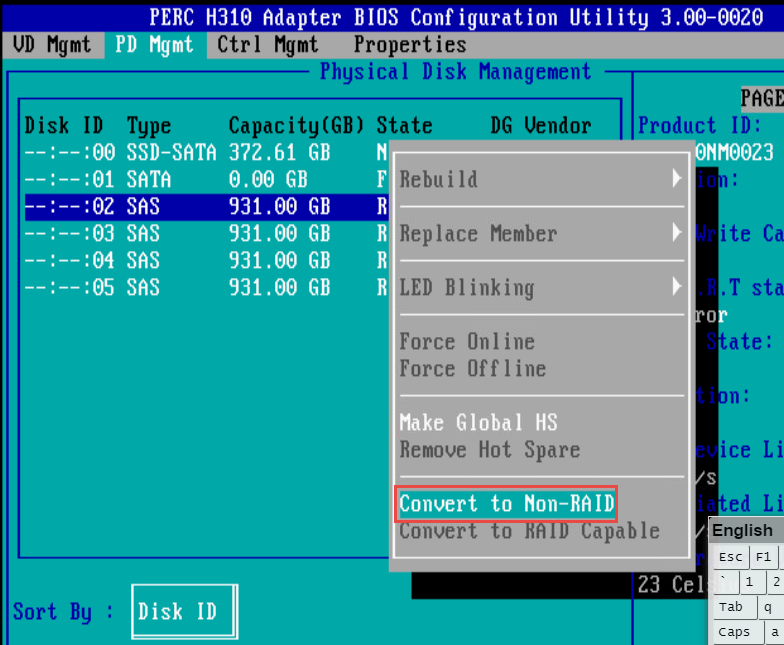Choose Remove Hot Spare option
The height and width of the screenshot is (645, 784).
[490, 450]
